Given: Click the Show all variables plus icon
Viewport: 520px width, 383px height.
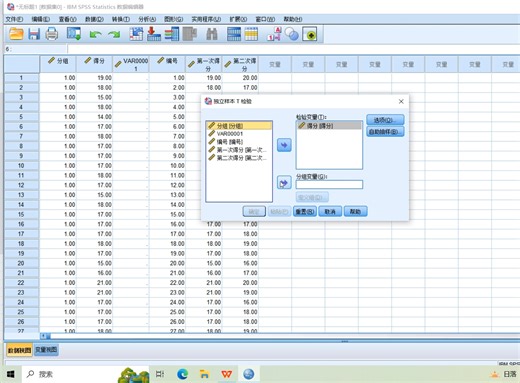Looking at the screenshot, I should pyautogui.click(x=310, y=34).
